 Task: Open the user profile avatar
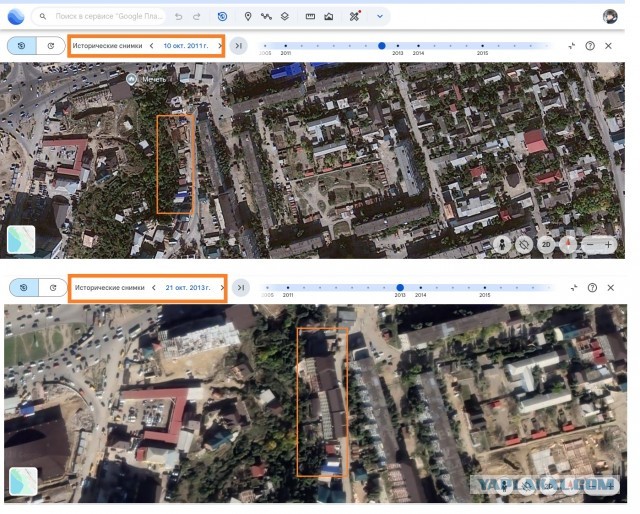[x=610, y=16]
